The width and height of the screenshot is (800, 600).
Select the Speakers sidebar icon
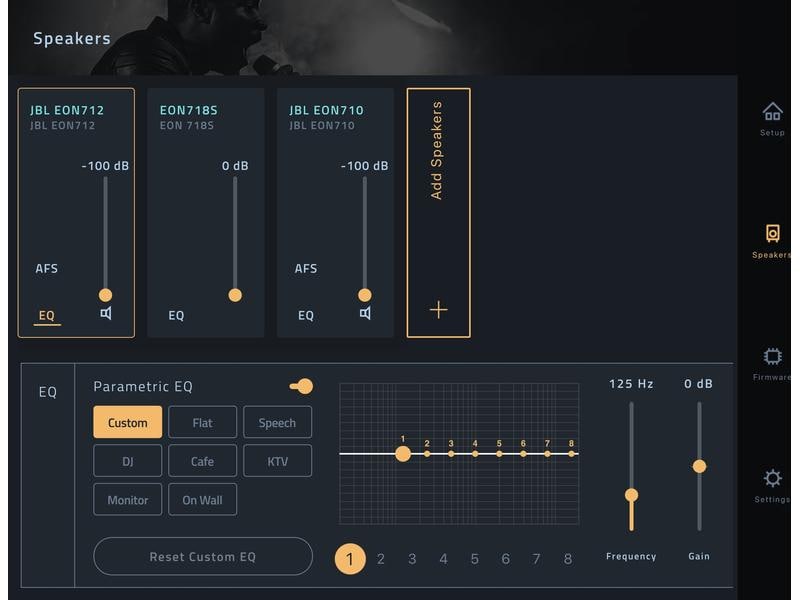[772, 233]
